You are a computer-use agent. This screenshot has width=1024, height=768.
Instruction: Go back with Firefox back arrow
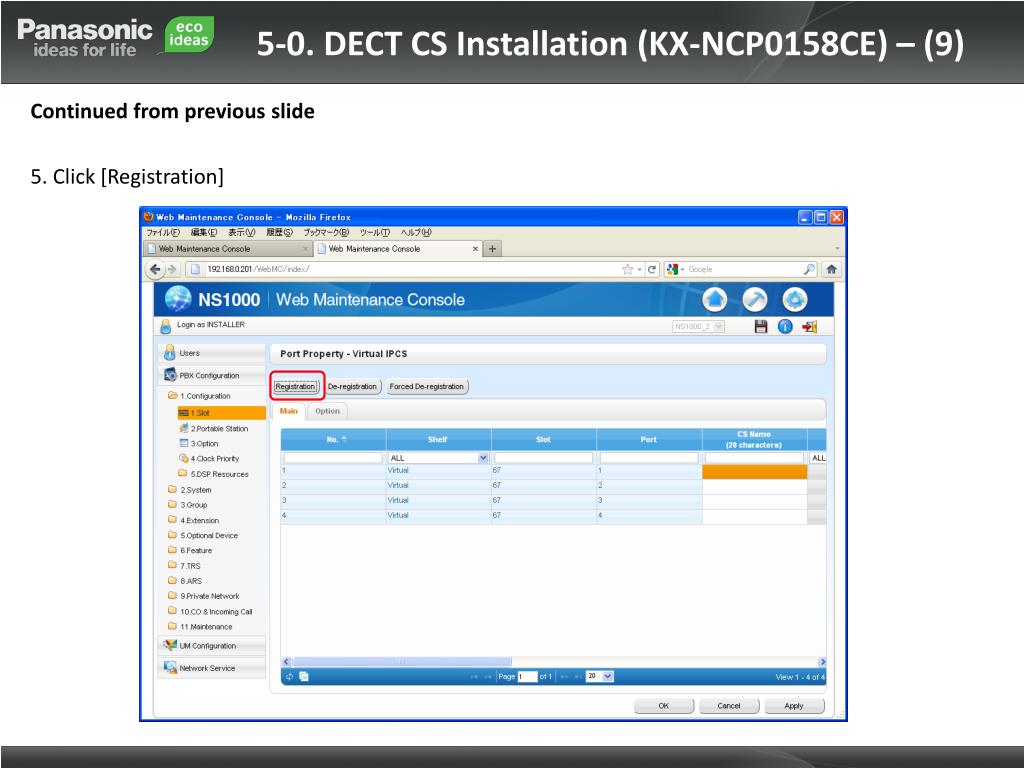tap(155, 269)
